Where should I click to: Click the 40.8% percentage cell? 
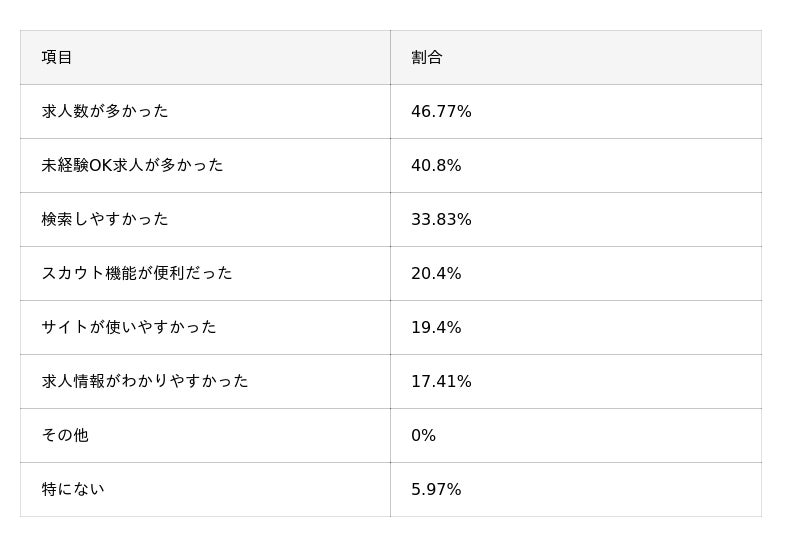[436, 166]
